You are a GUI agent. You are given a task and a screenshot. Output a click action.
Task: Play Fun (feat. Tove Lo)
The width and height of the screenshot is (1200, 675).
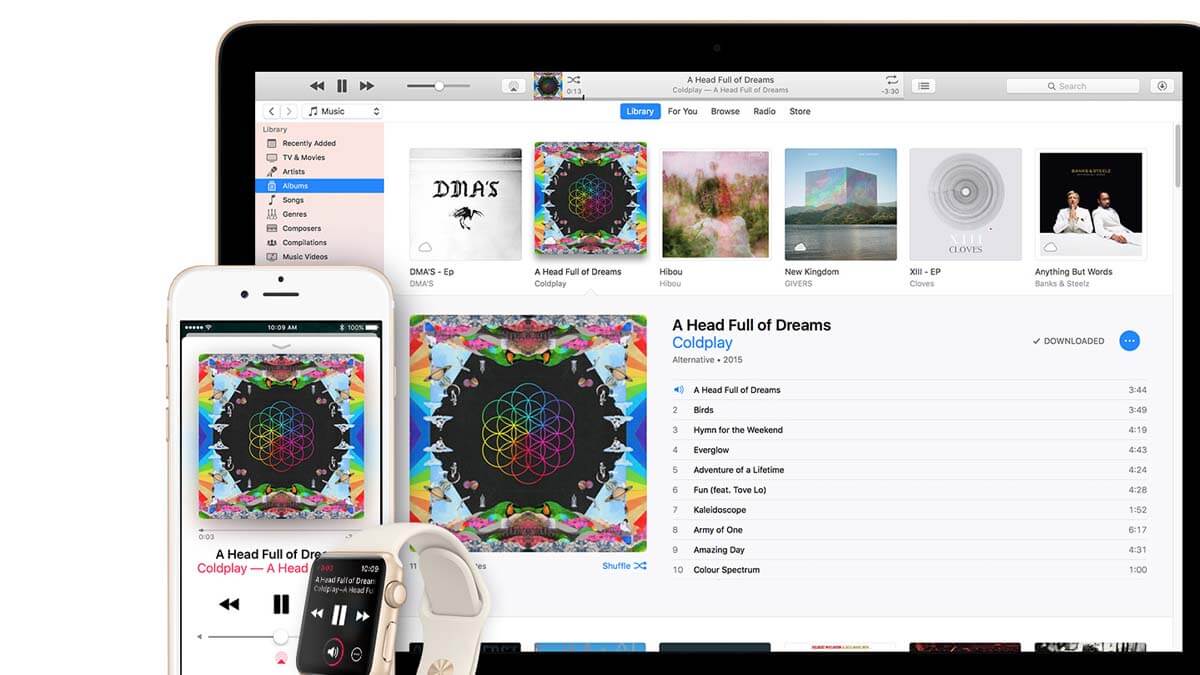[x=909, y=490]
